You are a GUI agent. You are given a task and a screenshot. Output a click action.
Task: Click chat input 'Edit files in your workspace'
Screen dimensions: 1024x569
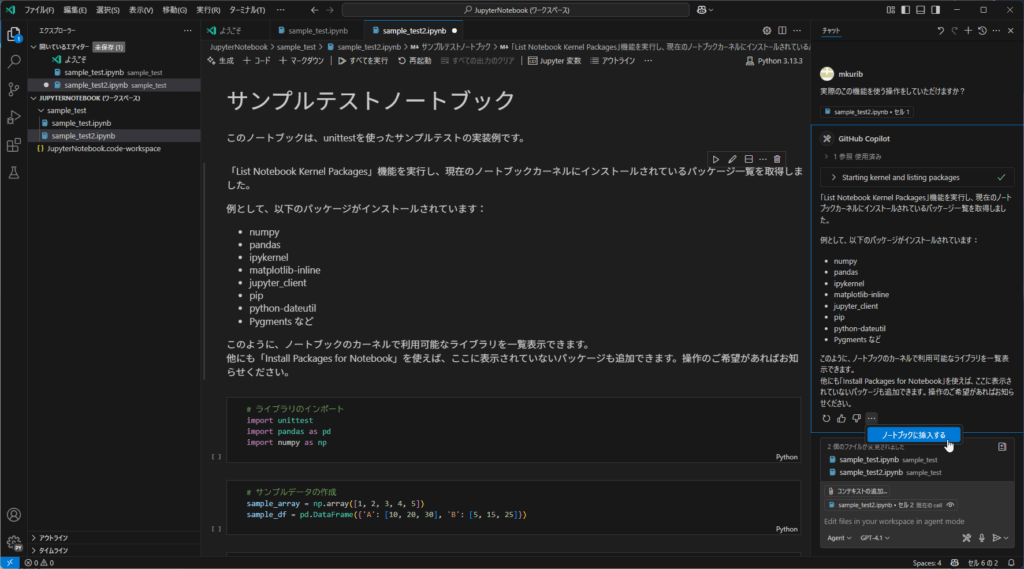[x=918, y=521]
